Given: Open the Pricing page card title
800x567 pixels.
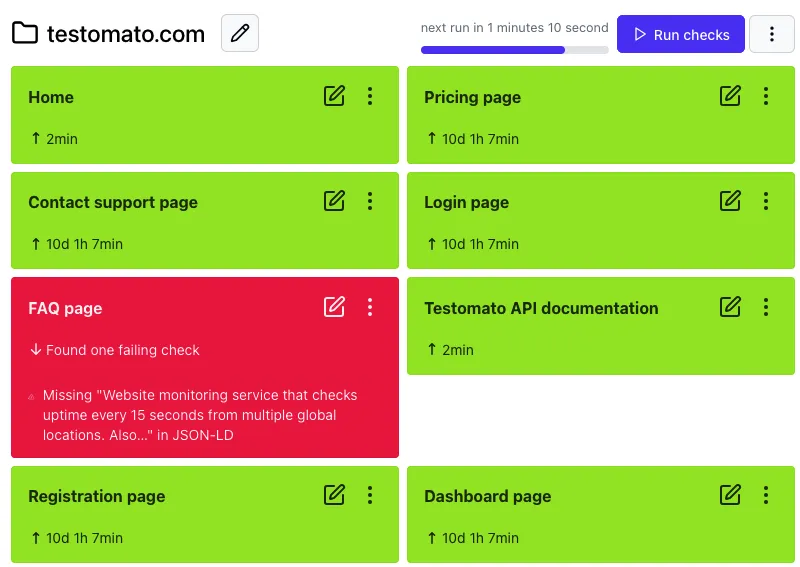Looking at the screenshot, I should tap(472, 97).
